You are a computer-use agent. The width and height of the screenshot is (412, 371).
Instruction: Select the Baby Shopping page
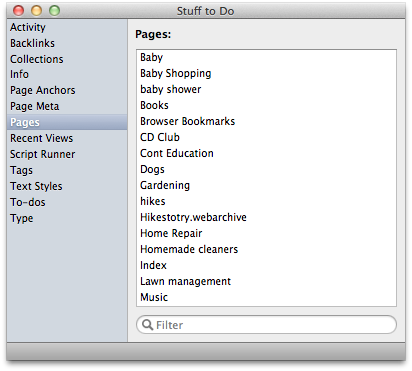[266, 73]
